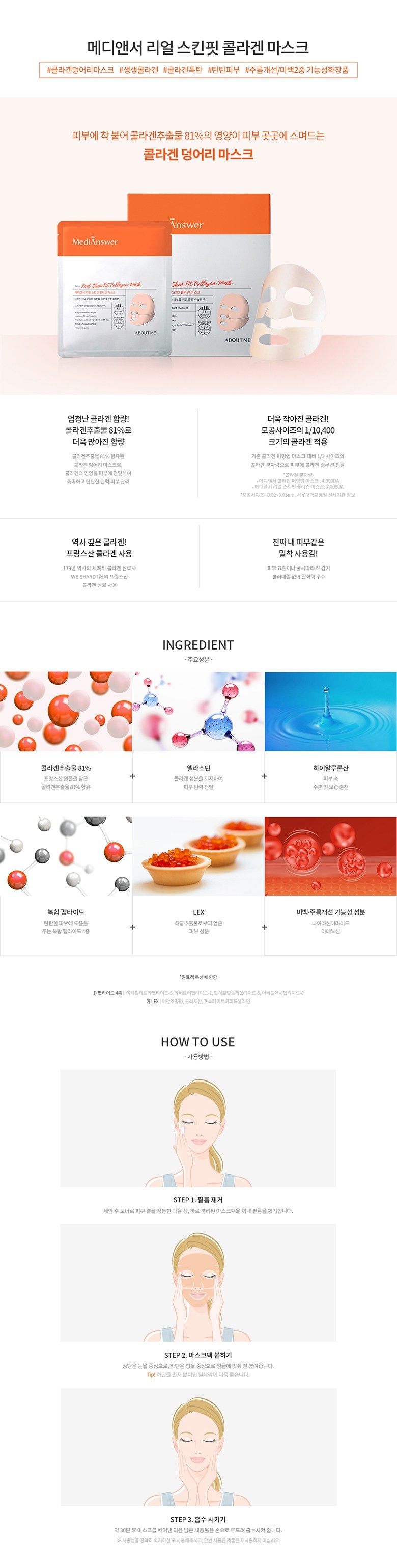This screenshot has height=1568, width=397.
Task: Open the 엘라스틴 molecule ingredient image
Action: click(198, 711)
